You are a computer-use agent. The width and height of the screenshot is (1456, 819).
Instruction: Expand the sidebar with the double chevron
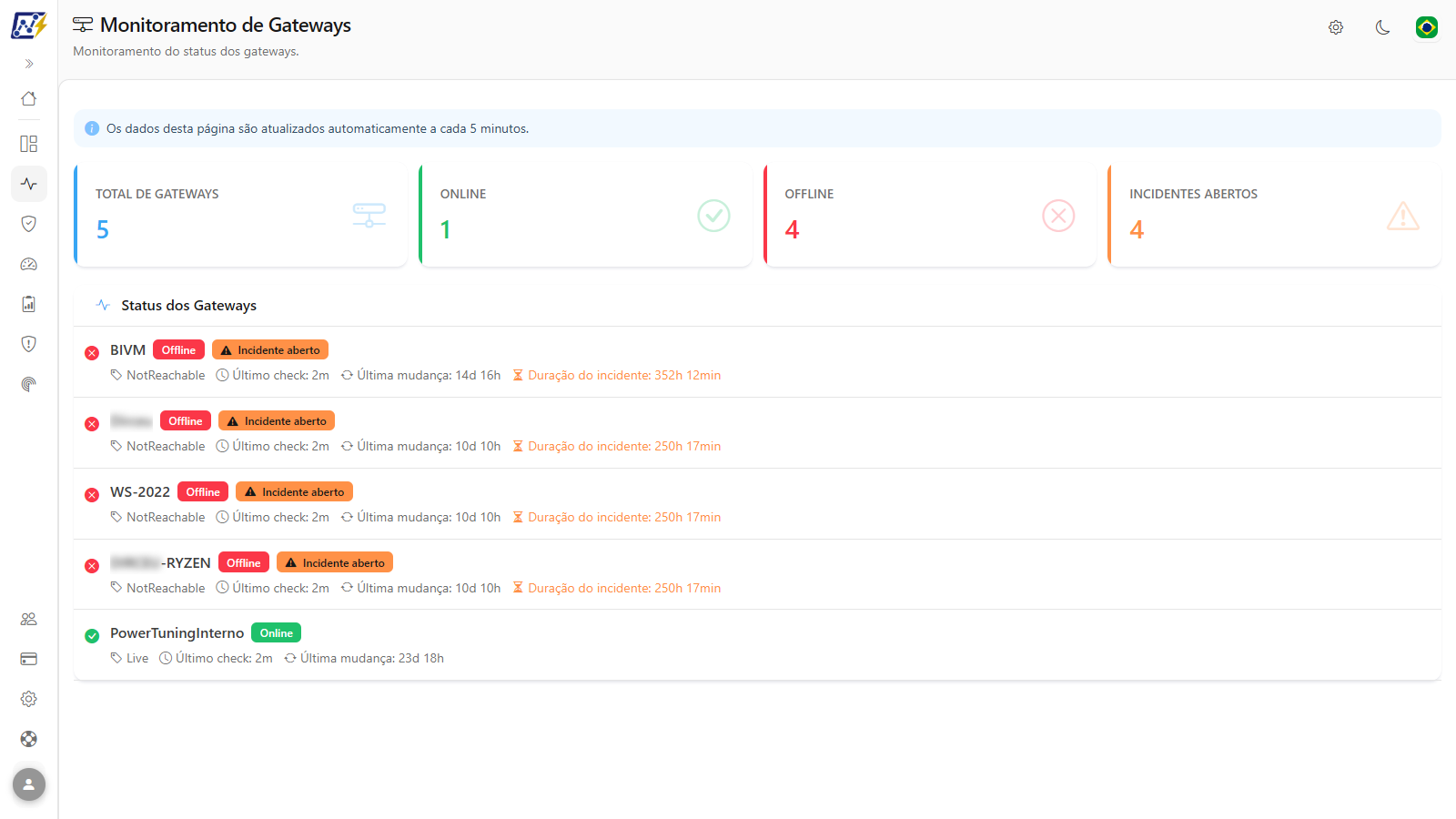(x=29, y=64)
